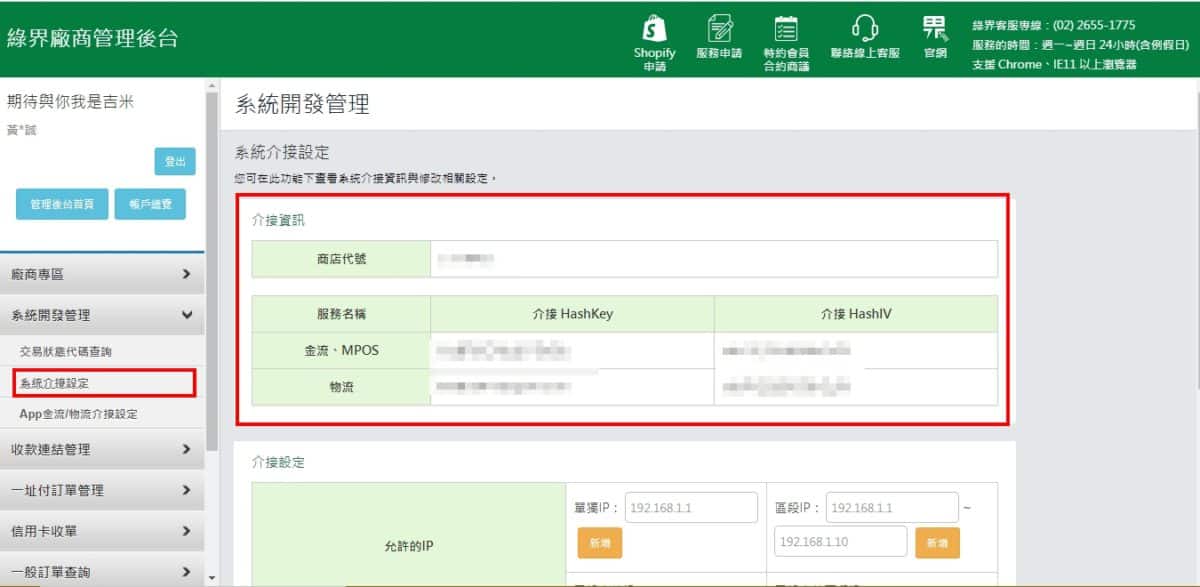Viewport: 1200px width, 587px height.
Task: Open the Shopify 申請 icon
Action: (x=654, y=42)
